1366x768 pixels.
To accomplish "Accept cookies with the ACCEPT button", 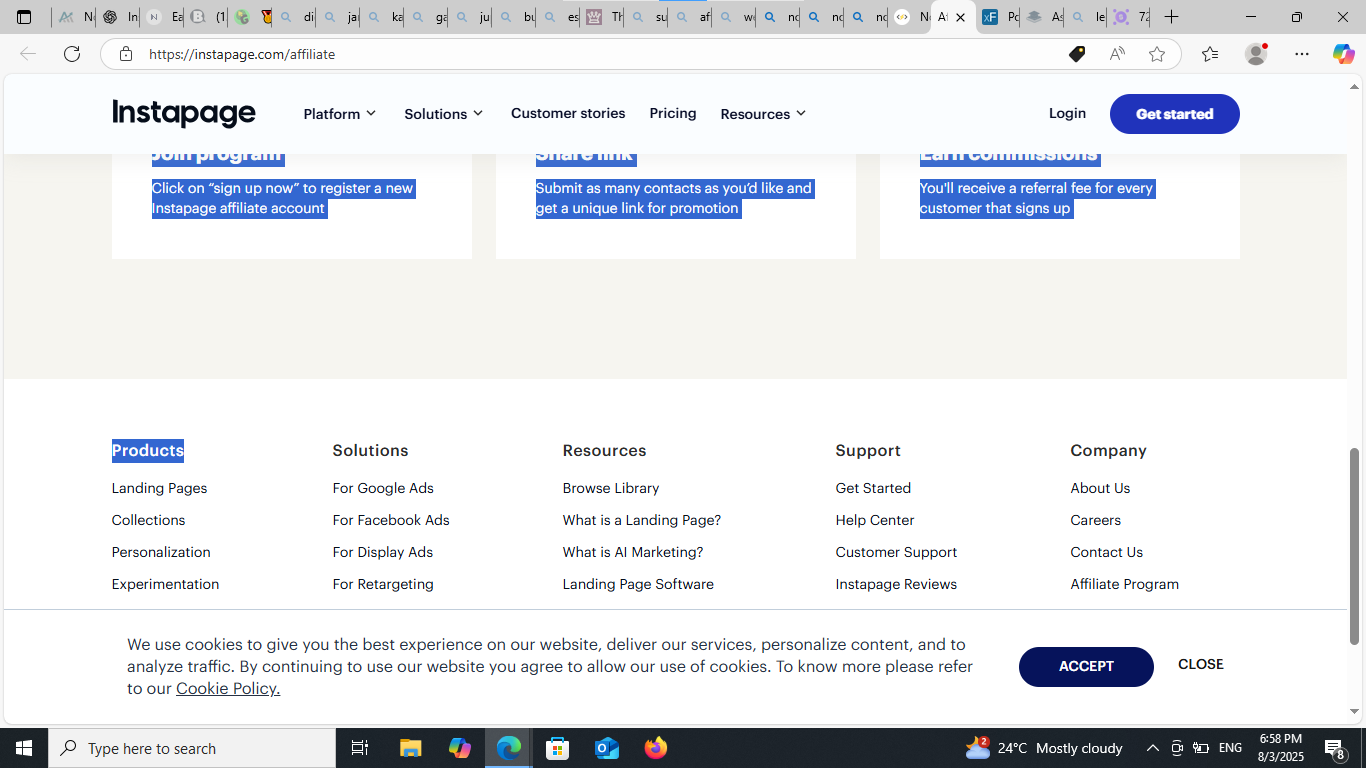I will coord(1086,667).
